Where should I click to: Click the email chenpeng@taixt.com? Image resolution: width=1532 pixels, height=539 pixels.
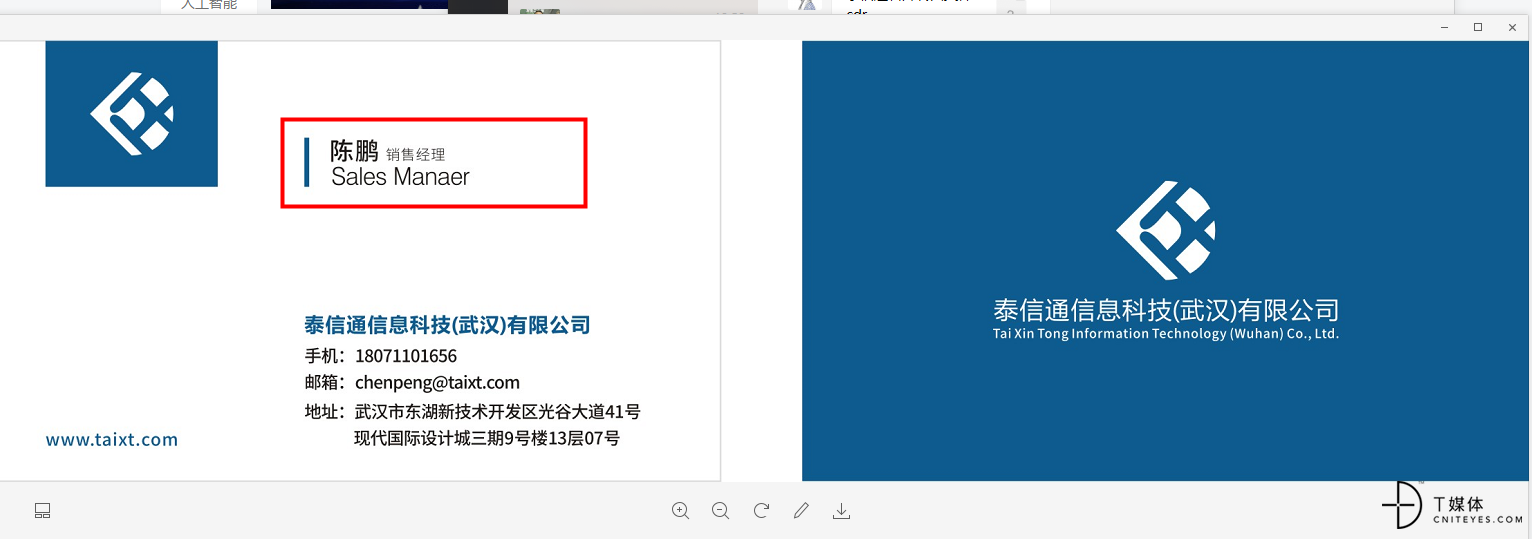pyautogui.click(x=437, y=383)
